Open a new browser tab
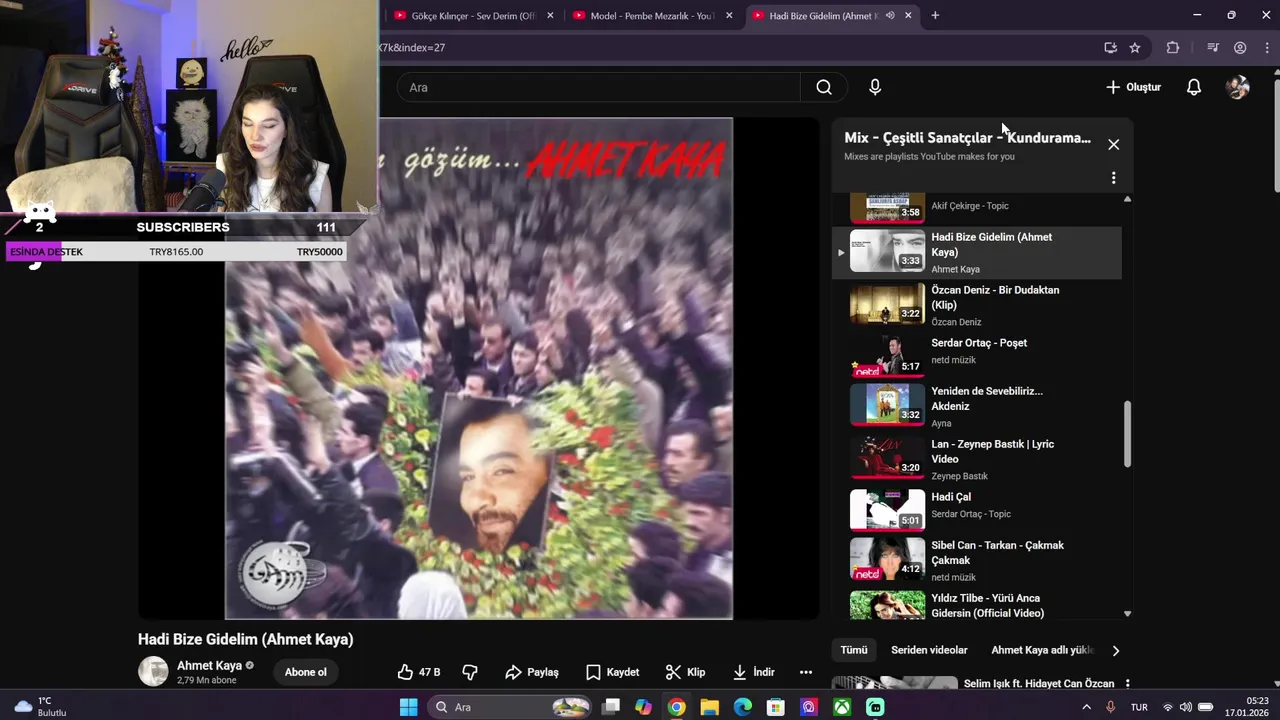1280x720 pixels. pyautogui.click(x=935, y=15)
